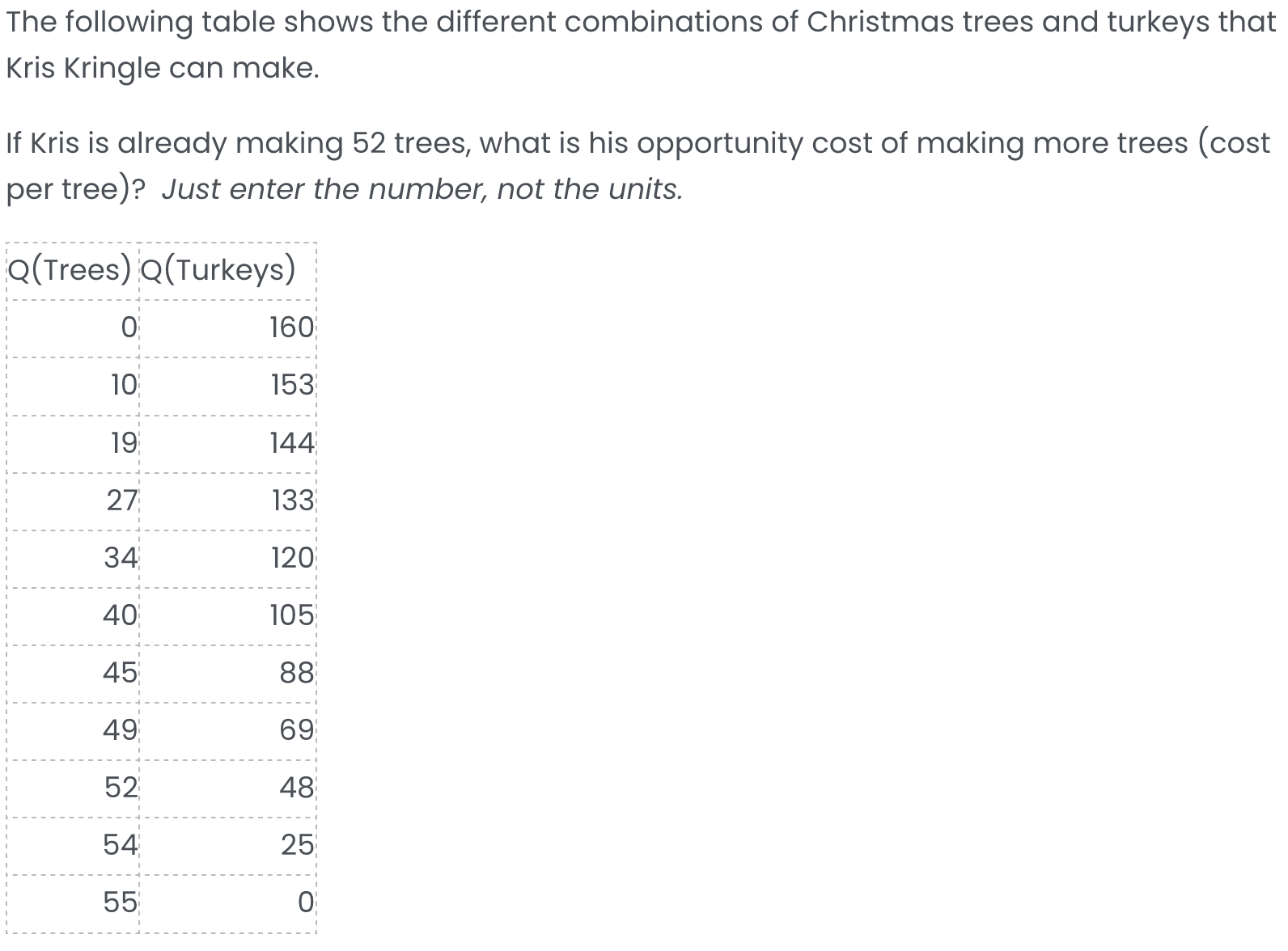
Task: Click the italic "Just enter the number" instruction
Action: pos(422,189)
